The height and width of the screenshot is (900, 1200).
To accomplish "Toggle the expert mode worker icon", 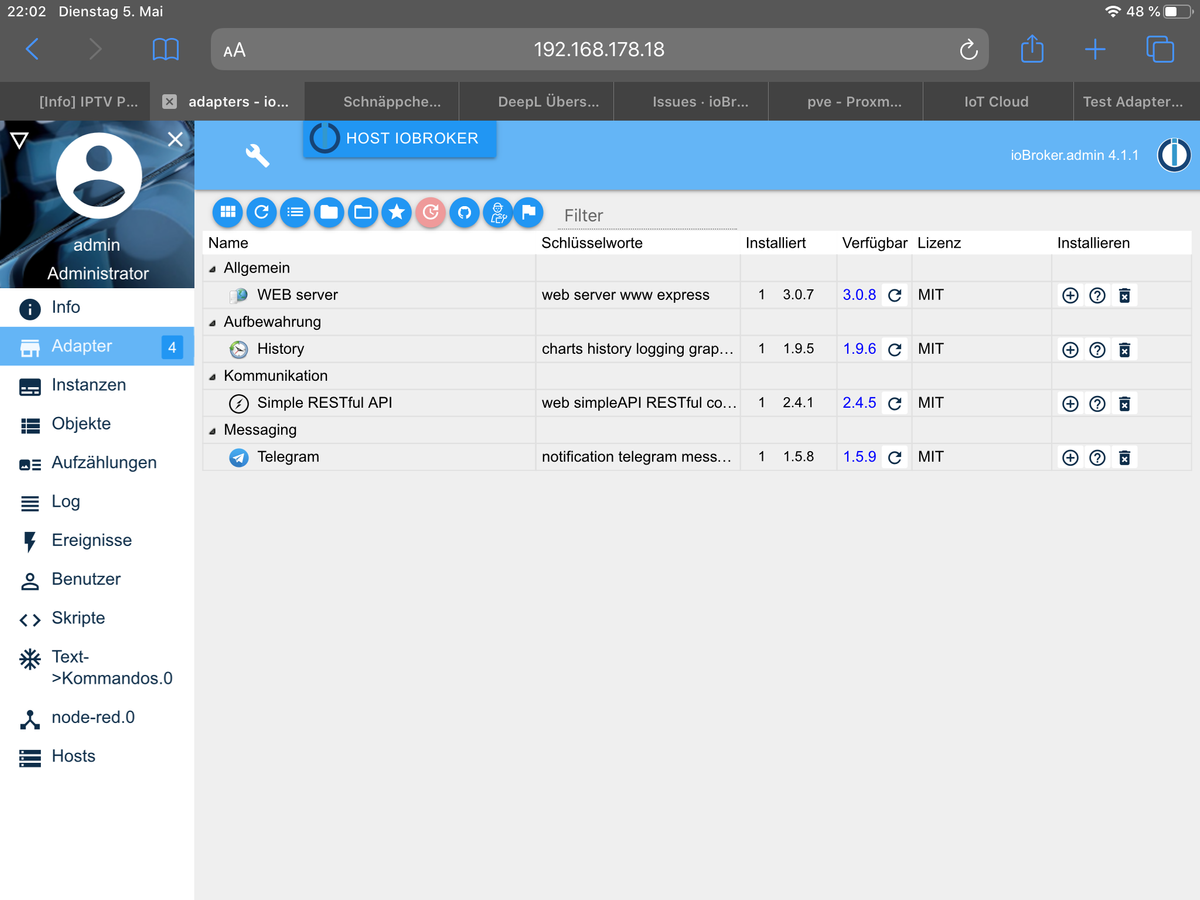I will (498, 212).
